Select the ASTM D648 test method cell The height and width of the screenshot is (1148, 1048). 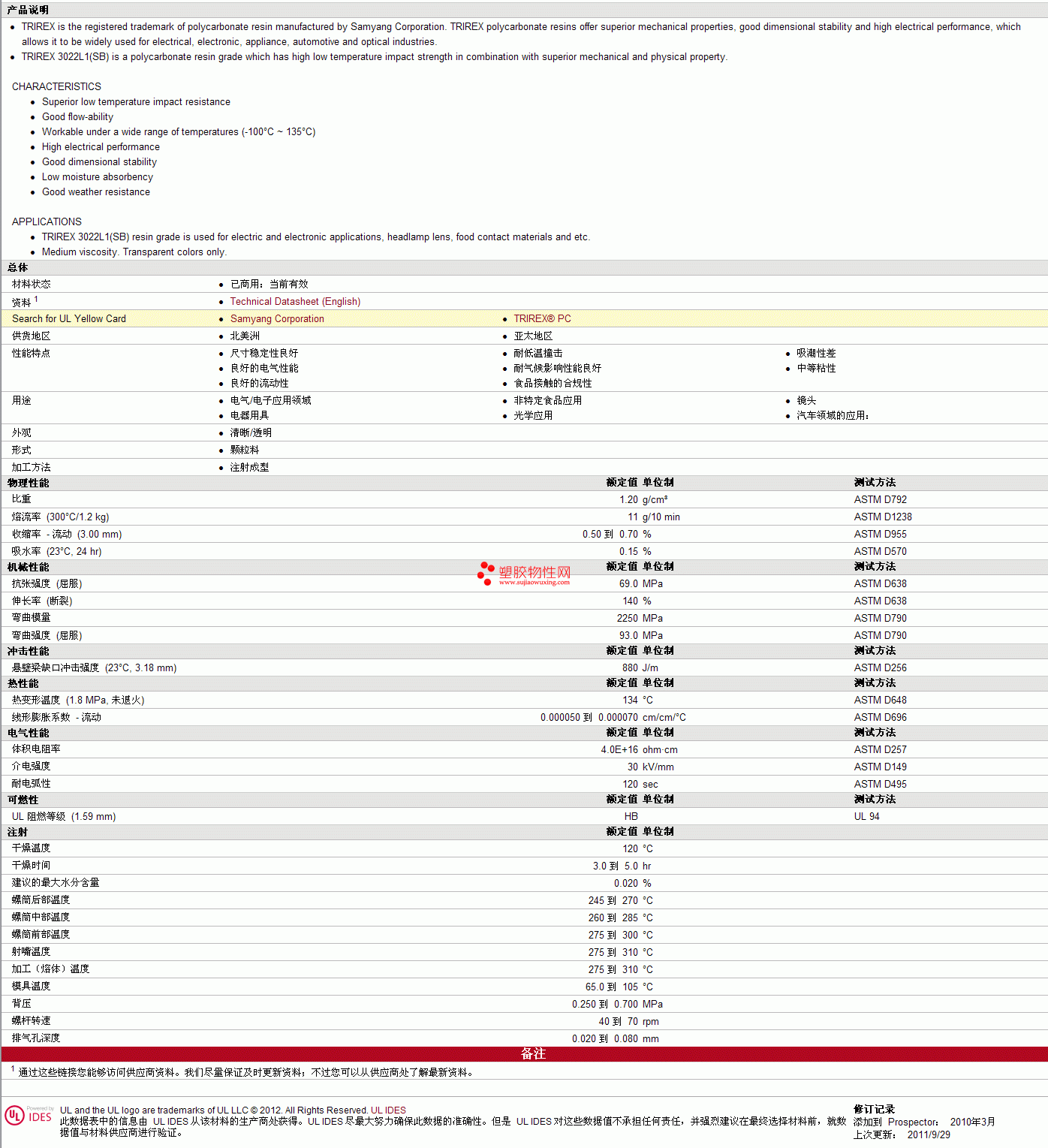[880, 700]
